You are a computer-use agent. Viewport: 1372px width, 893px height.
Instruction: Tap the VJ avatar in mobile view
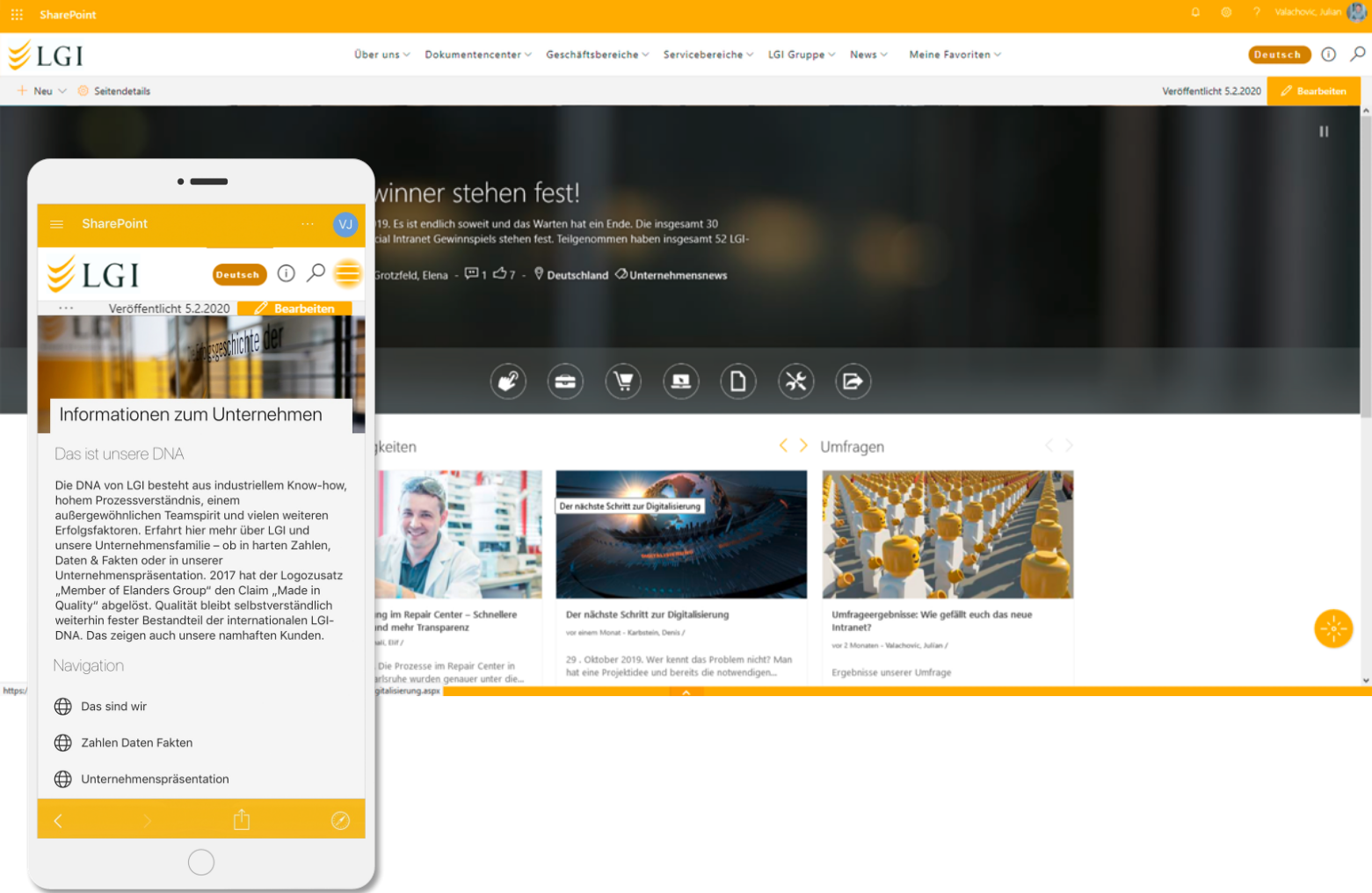[345, 224]
